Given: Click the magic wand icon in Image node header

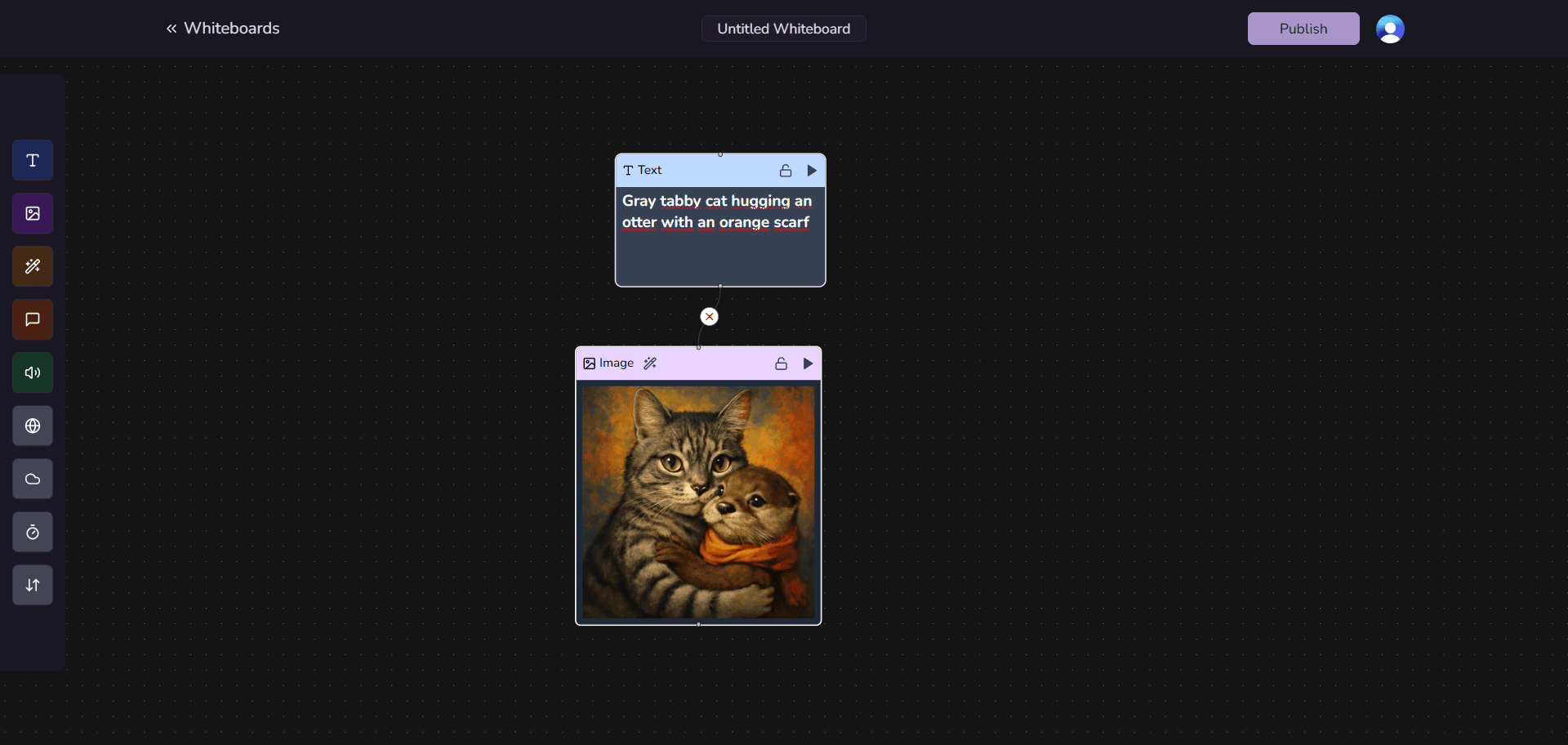Looking at the screenshot, I should click(x=650, y=364).
